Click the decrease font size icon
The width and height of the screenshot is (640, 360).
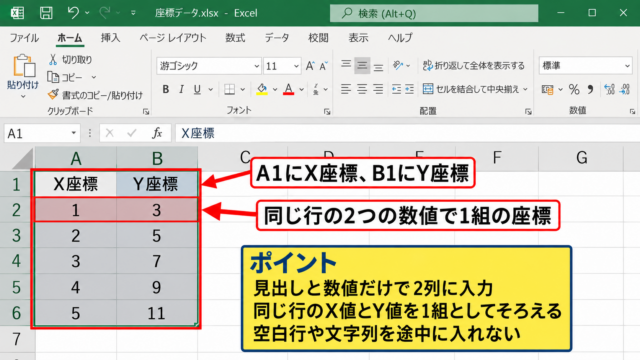323,66
